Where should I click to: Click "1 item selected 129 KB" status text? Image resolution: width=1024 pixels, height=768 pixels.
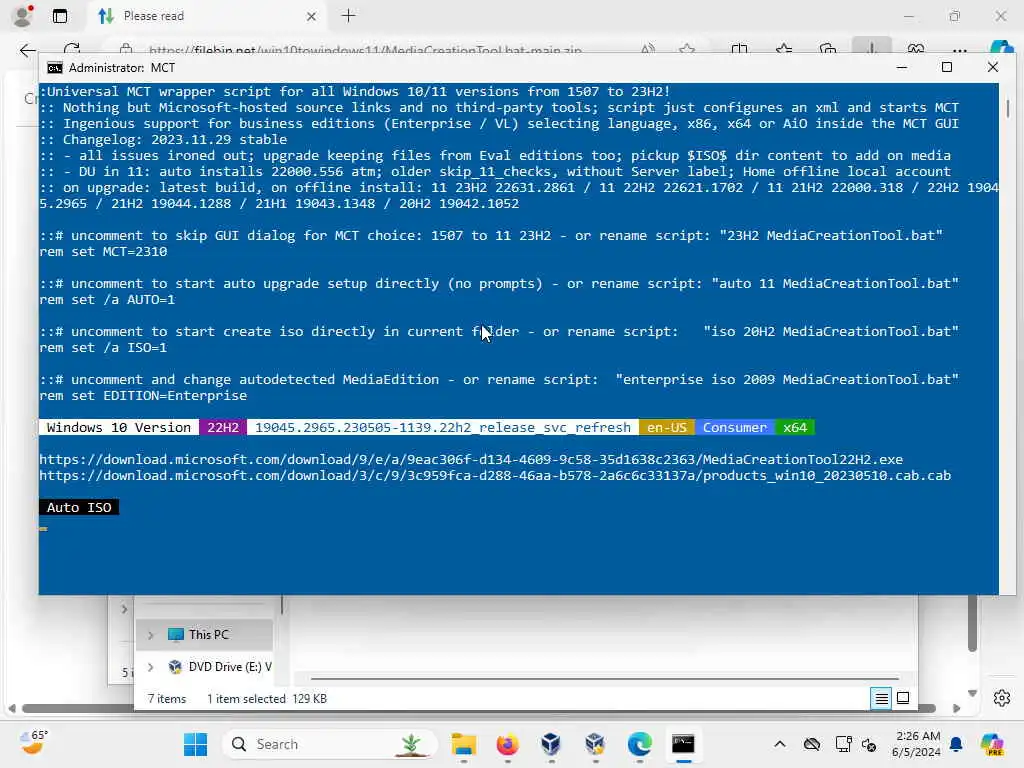click(266, 699)
